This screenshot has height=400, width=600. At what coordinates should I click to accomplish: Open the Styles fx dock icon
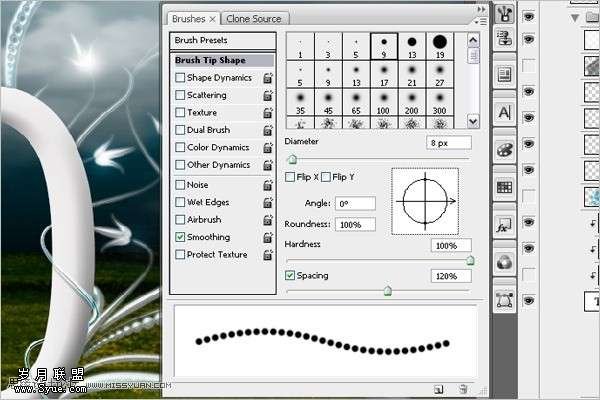coord(505,225)
